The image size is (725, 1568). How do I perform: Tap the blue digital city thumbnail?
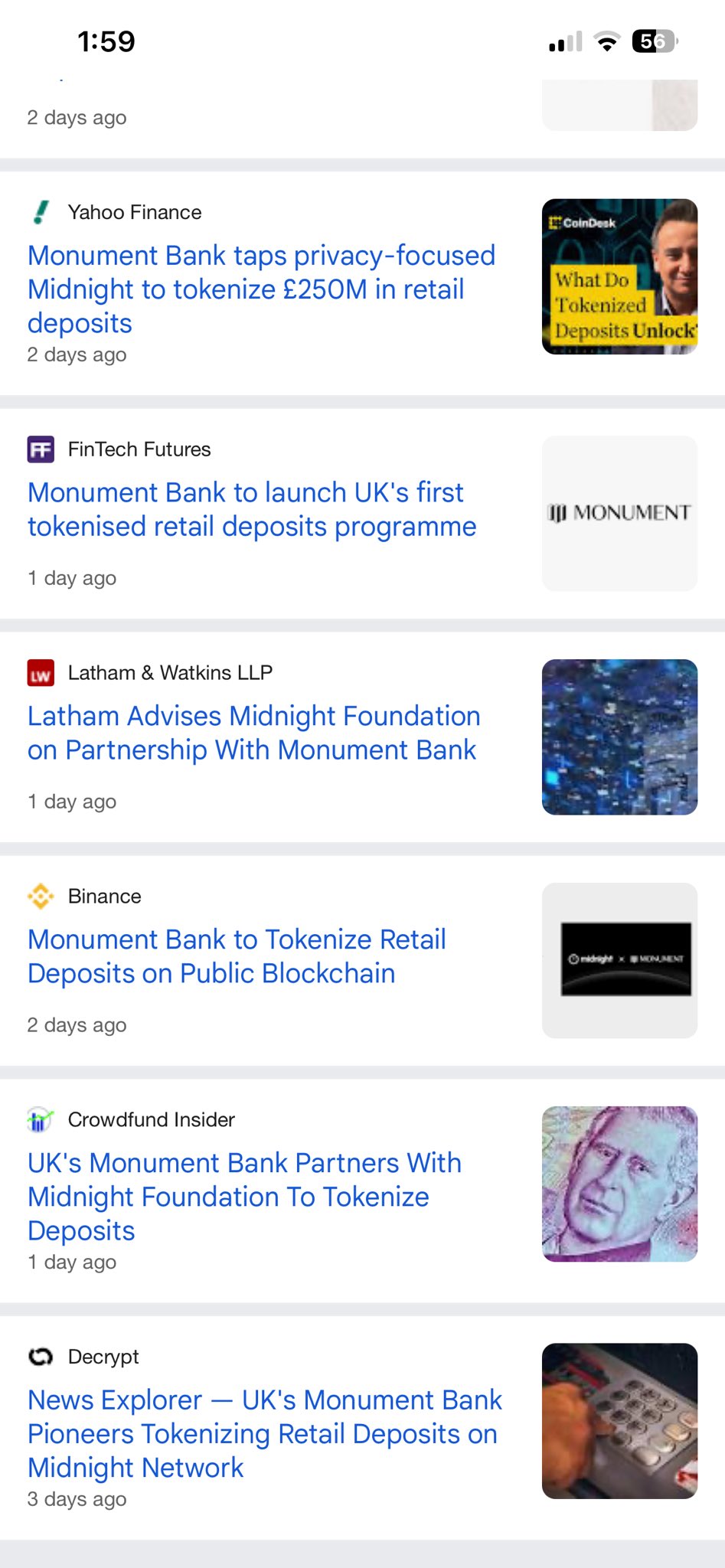(619, 737)
